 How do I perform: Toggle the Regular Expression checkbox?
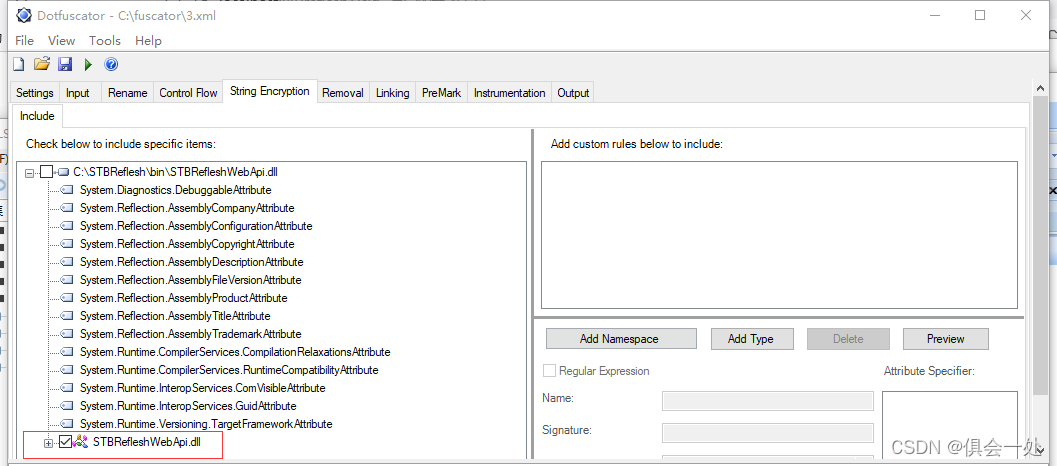549,371
